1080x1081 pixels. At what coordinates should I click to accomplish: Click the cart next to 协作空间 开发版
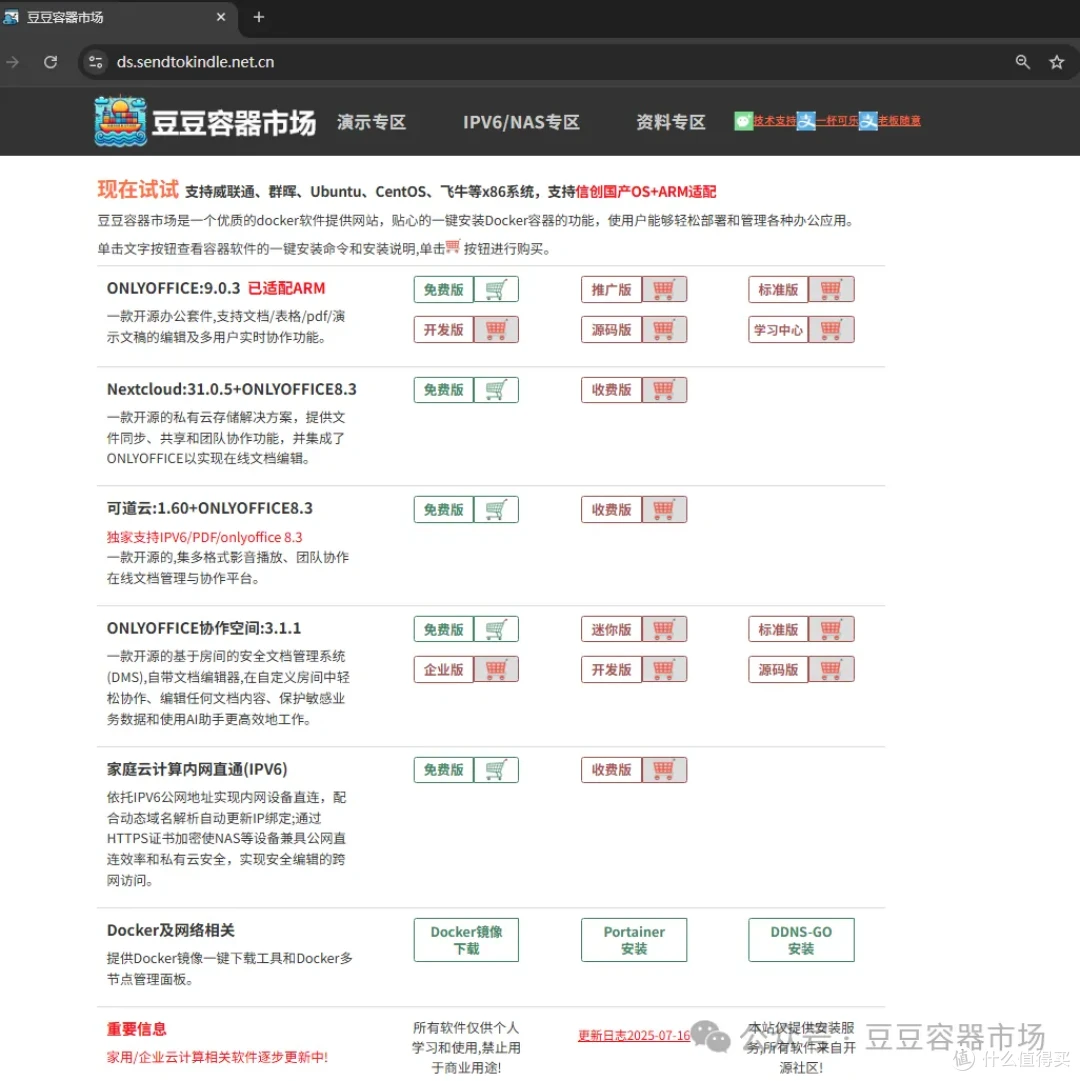tap(664, 669)
